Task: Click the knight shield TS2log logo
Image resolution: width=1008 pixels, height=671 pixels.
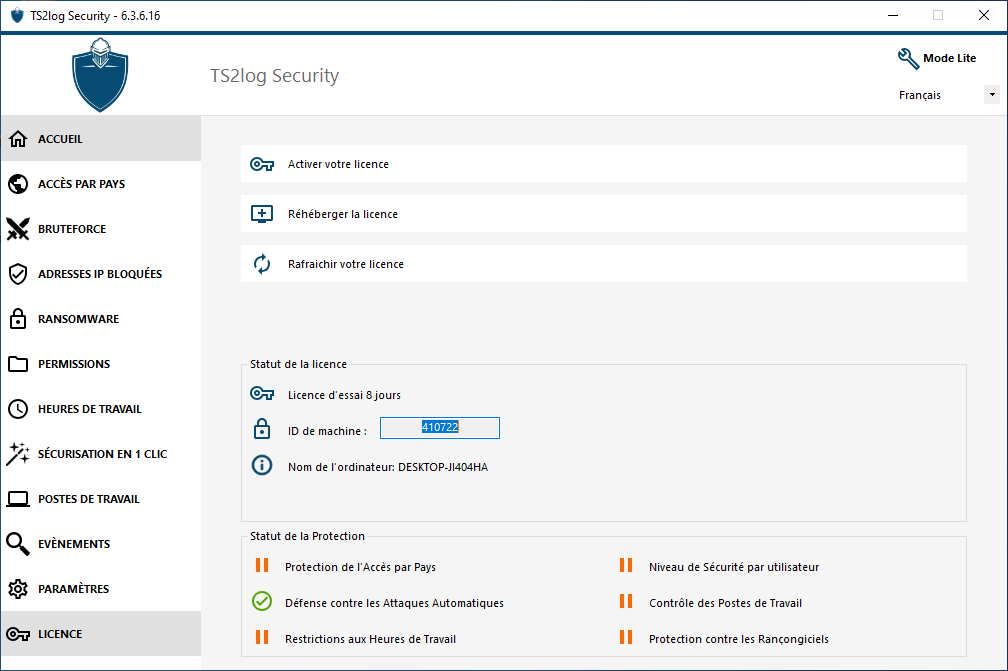Action: point(100,75)
